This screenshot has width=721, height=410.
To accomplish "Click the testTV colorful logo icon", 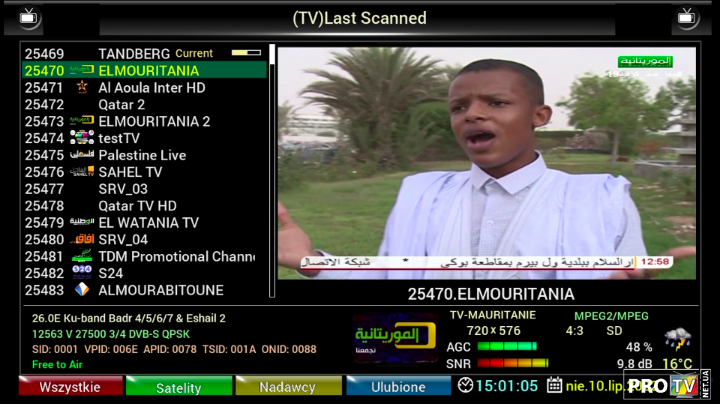I will click(82, 138).
